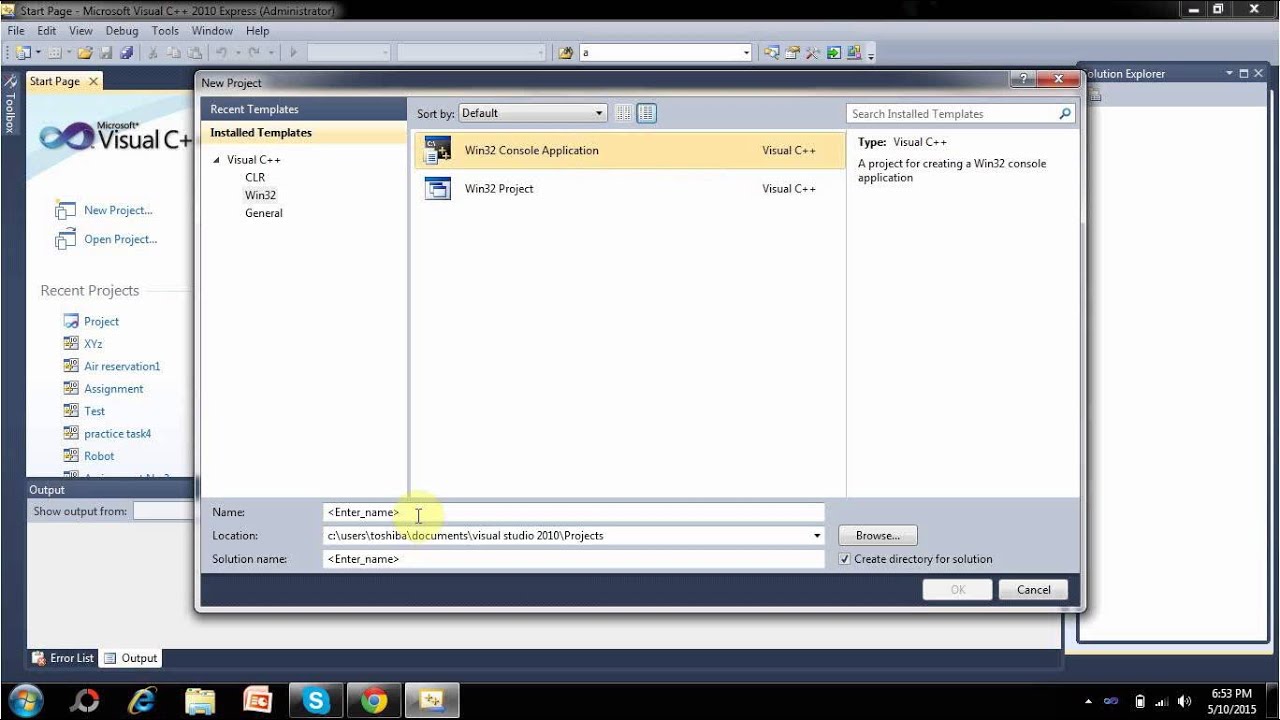Open toolbar options overflow arrow

pos(871,54)
